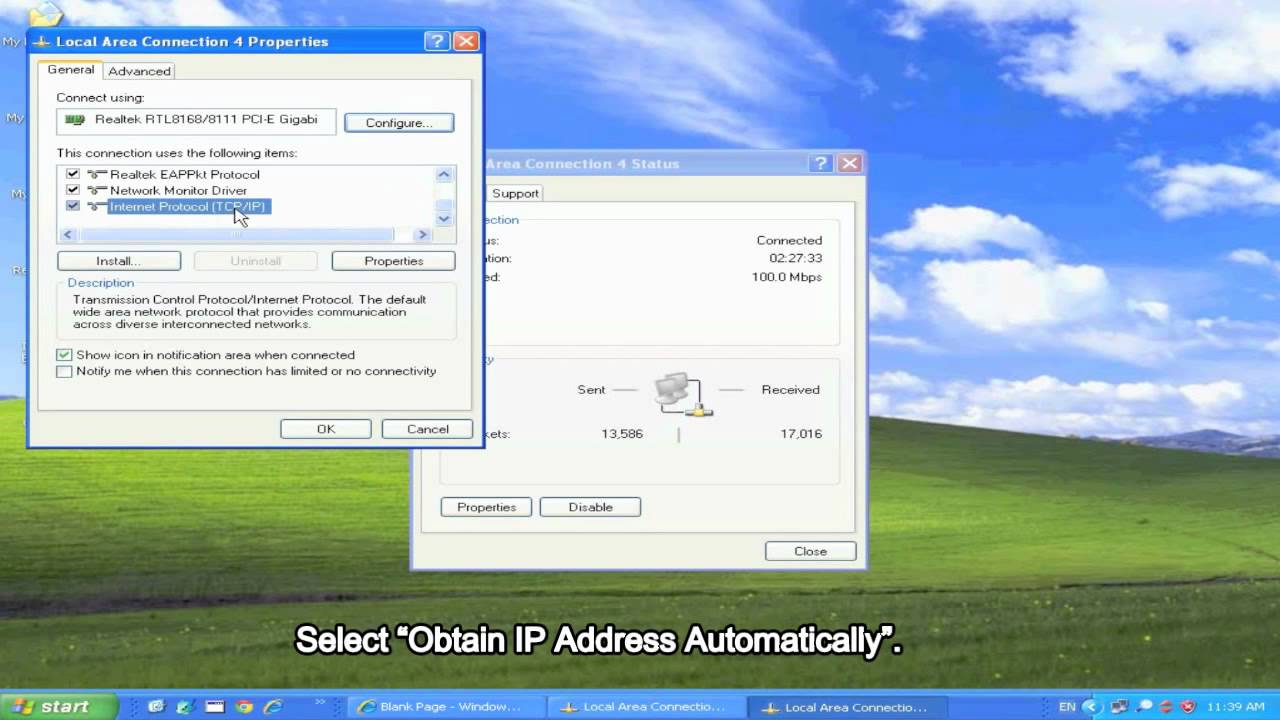1280x720 pixels.
Task: Click the Install... button
Action: [119, 261]
